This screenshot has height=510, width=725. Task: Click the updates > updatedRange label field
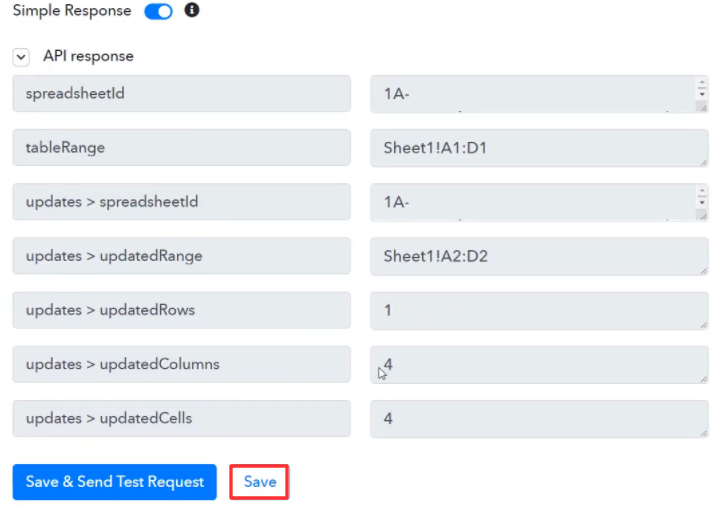[182, 256]
